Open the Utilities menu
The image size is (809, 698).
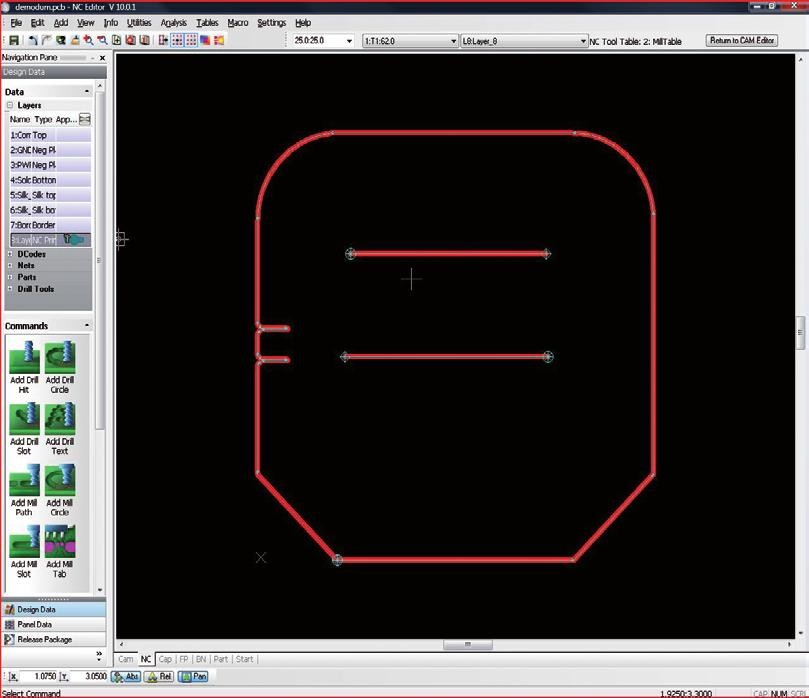139,23
